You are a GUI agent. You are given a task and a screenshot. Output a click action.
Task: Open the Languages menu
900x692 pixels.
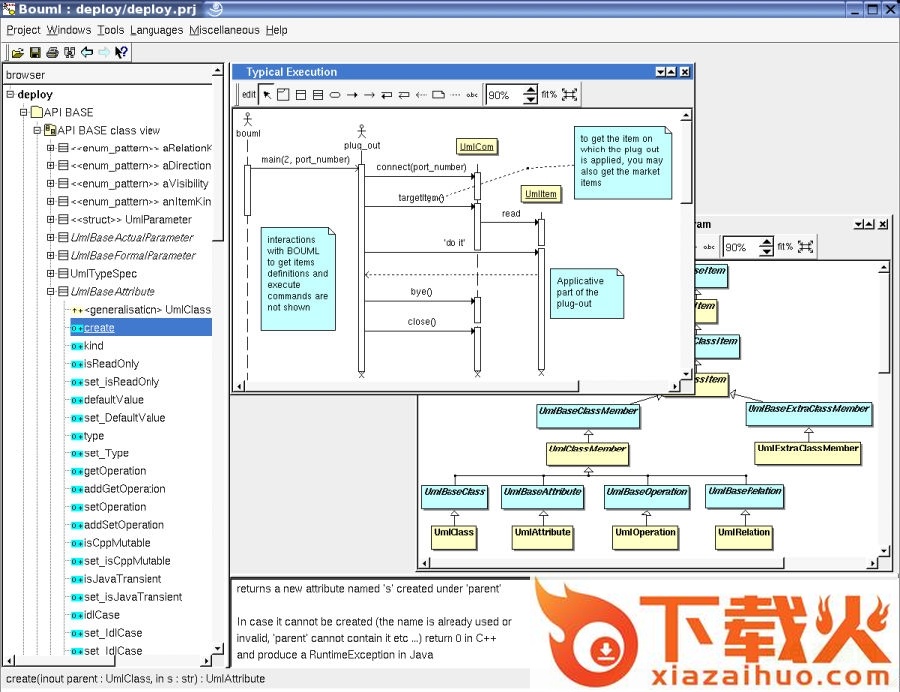157,30
